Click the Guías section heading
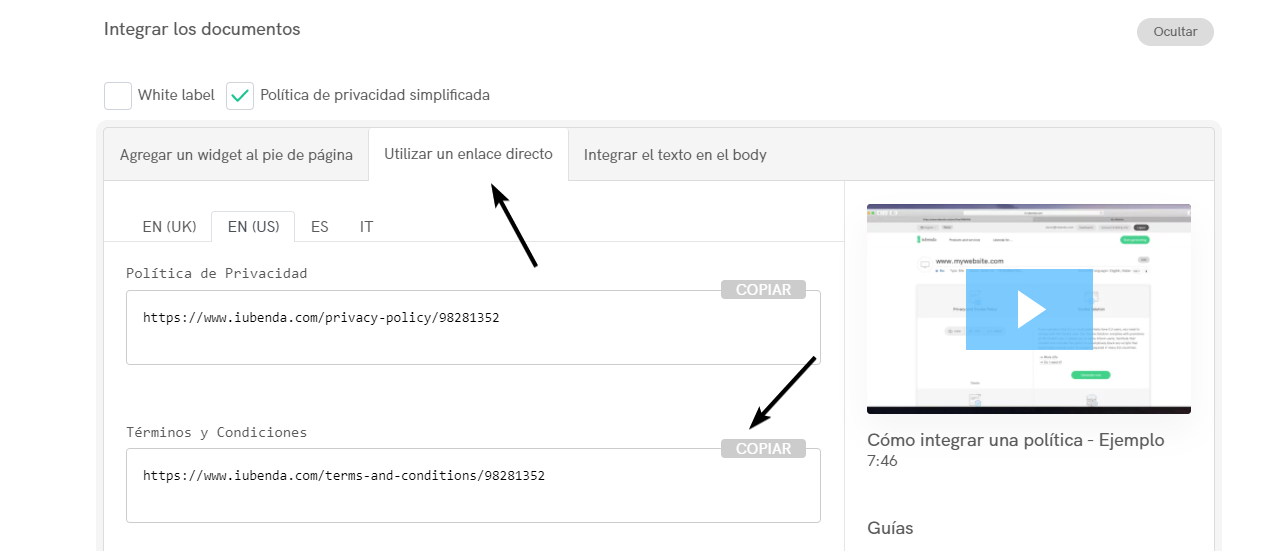The width and height of the screenshot is (1279, 551). [890, 528]
